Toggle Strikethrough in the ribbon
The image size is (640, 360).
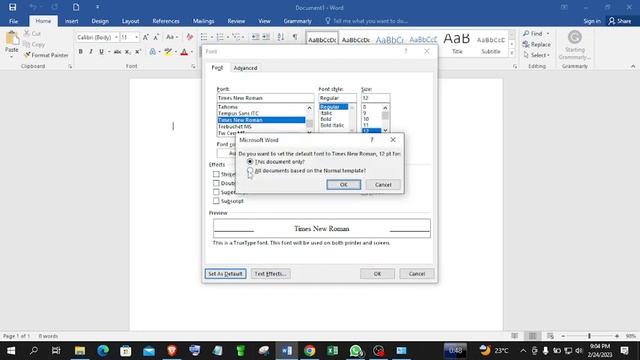(118, 52)
